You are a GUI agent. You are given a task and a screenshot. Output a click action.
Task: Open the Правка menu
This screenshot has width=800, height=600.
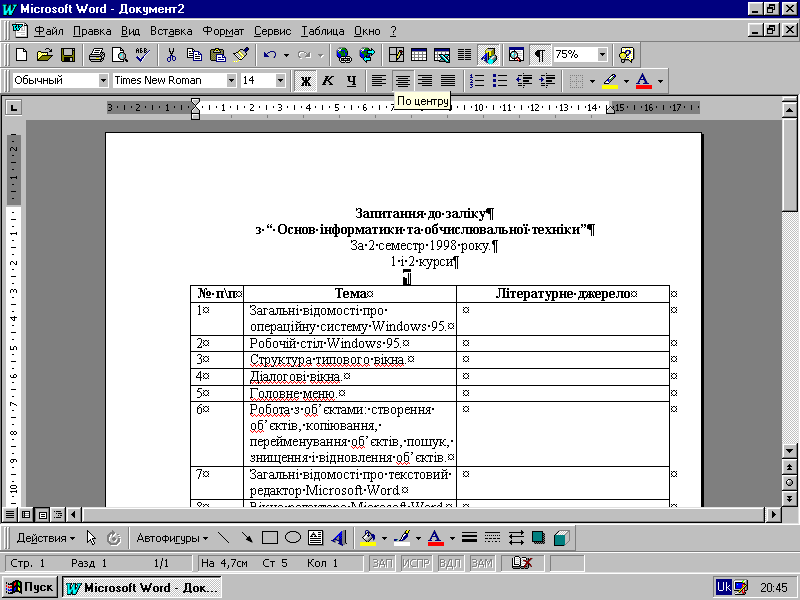tap(92, 31)
